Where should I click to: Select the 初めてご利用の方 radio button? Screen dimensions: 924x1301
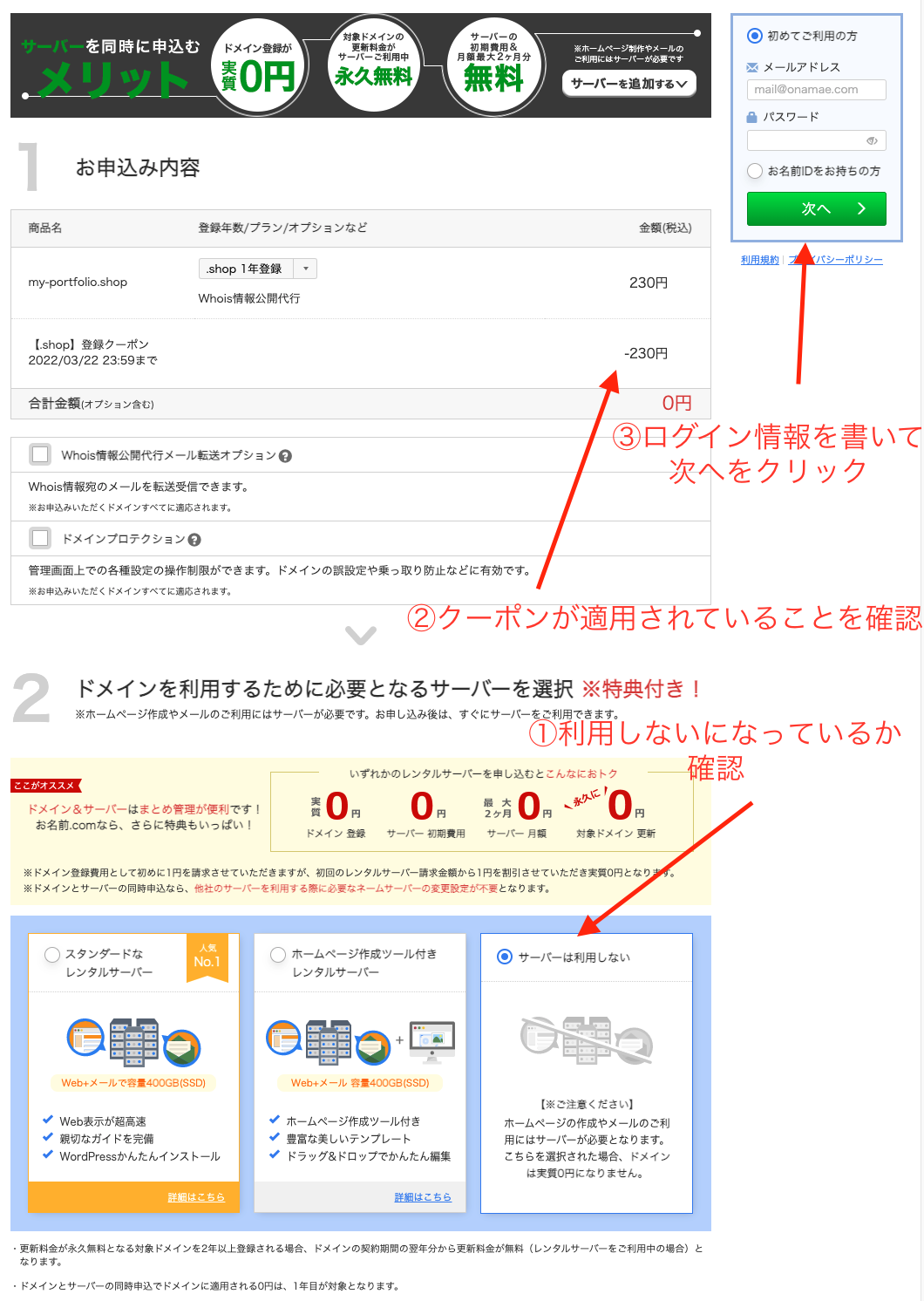click(753, 35)
